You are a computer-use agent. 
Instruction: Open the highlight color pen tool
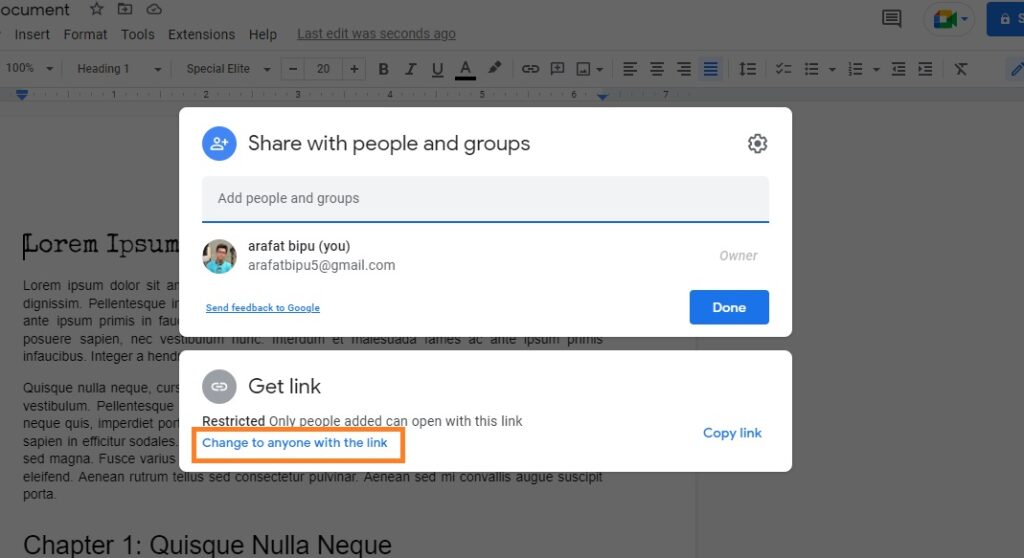[x=494, y=68]
